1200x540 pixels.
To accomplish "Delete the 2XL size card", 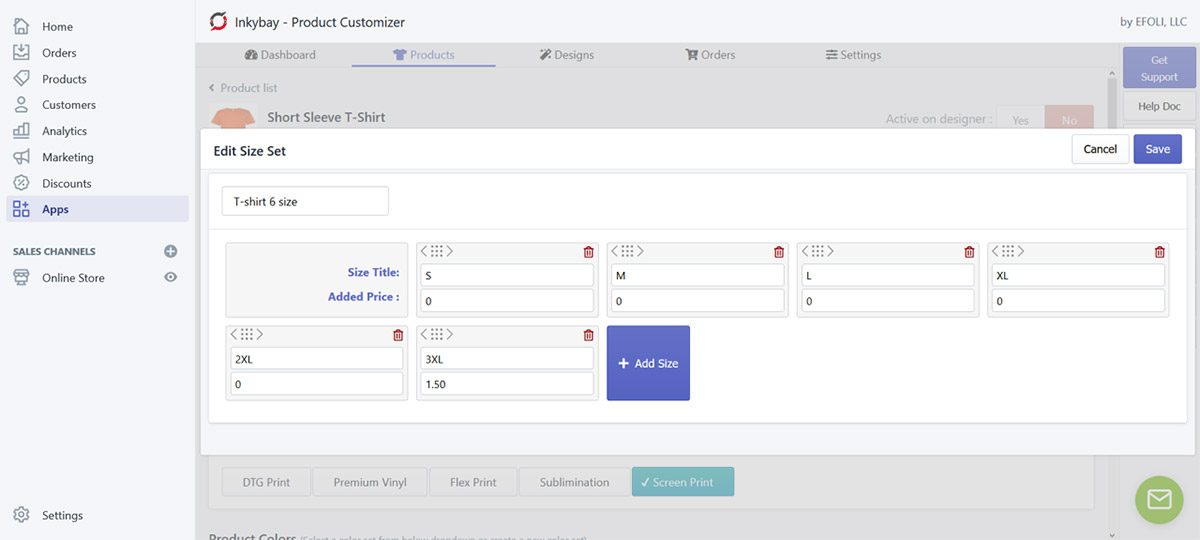I will tap(398, 335).
